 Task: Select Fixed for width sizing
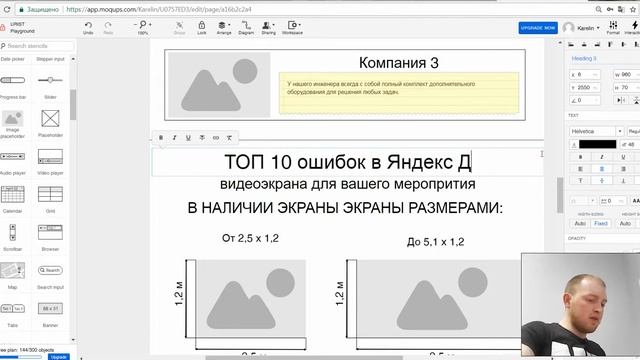[x=601, y=224]
